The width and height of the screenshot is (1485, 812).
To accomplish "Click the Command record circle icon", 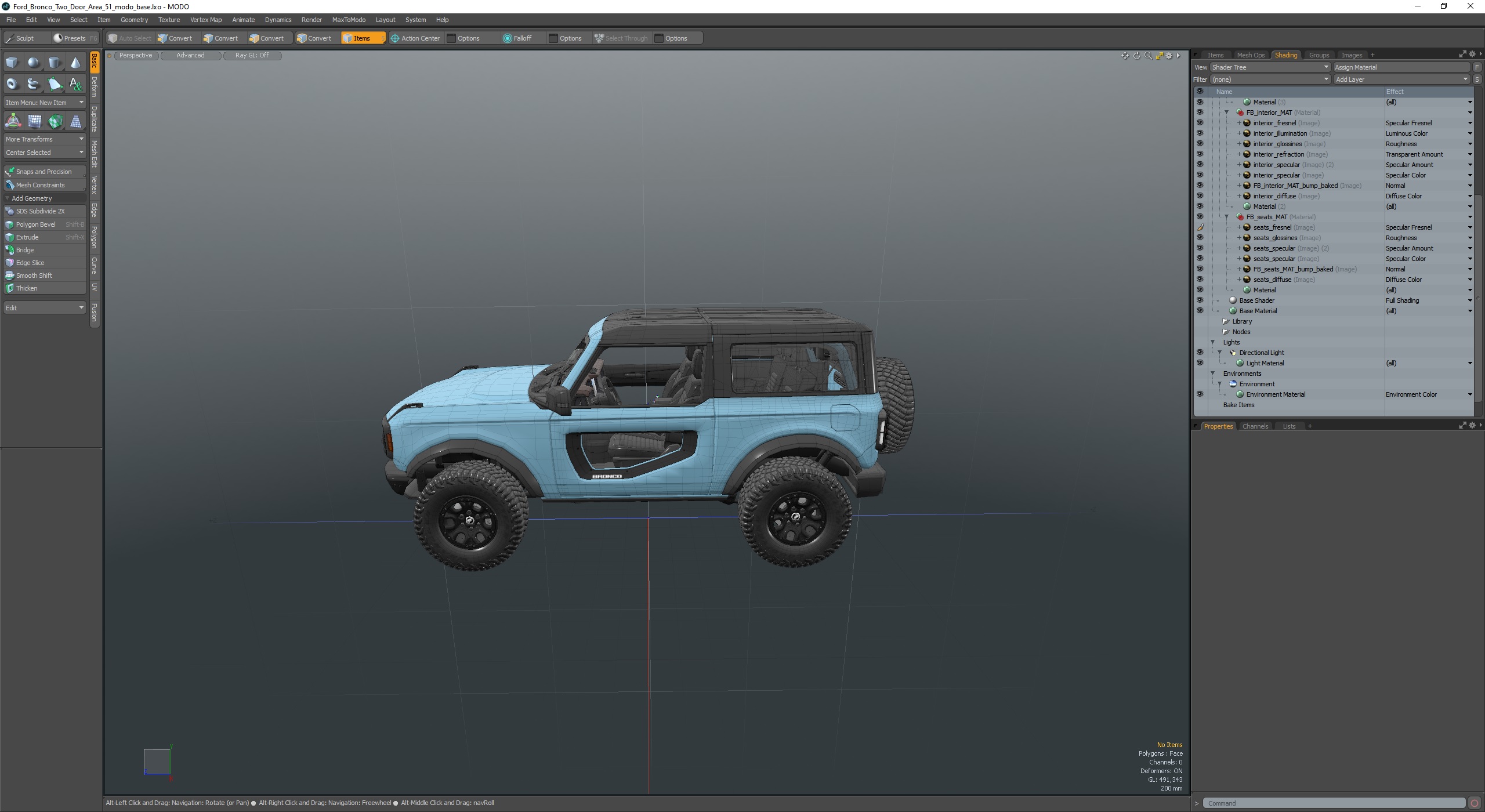I will [1474, 803].
